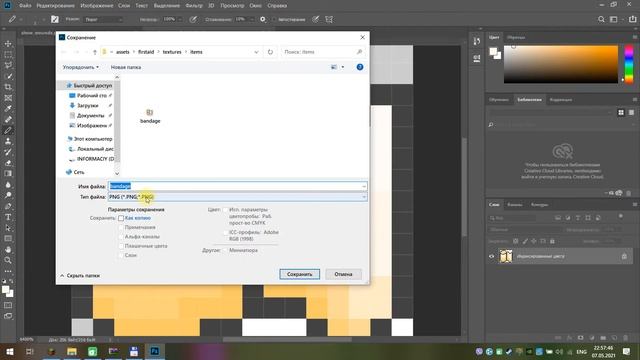Open the 'Упорядочить' dropdown menu
This screenshot has height=360, width=640.
(80, 67)
